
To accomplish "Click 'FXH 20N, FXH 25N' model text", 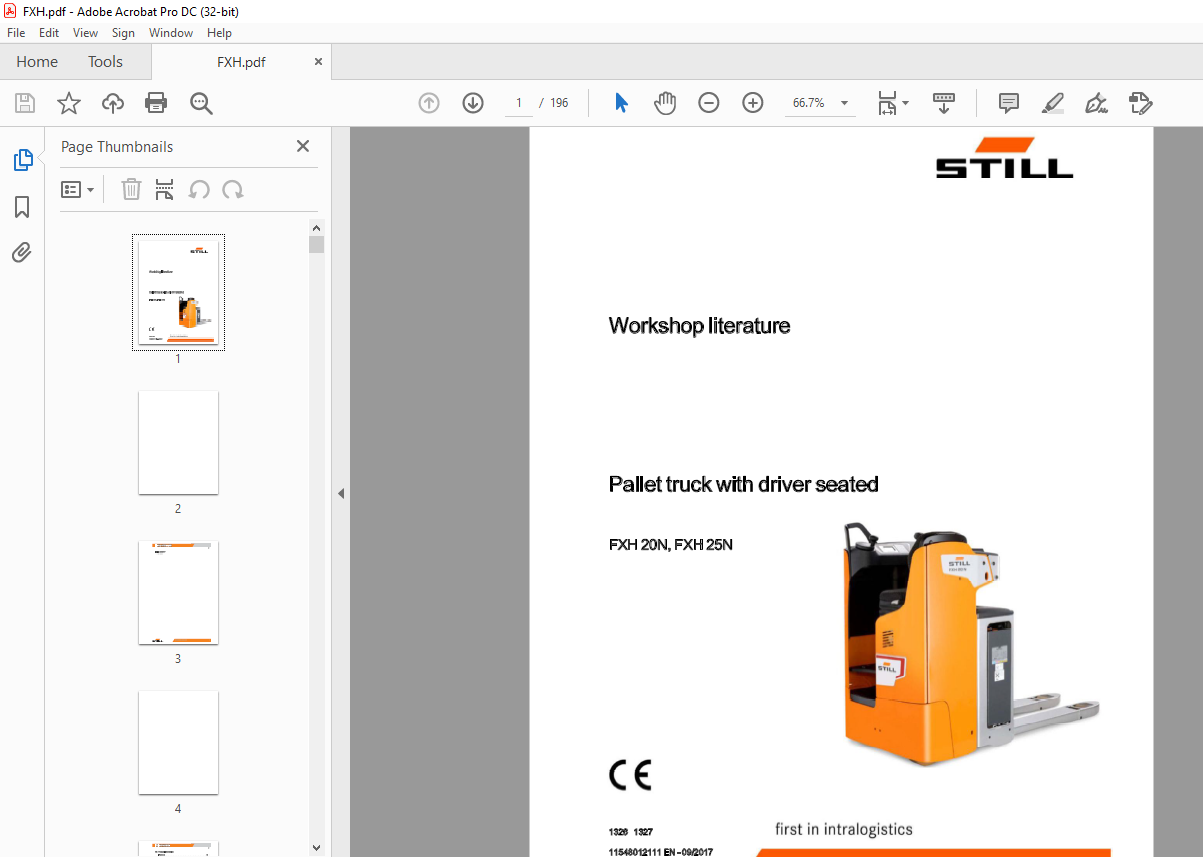I will coord(671,545).
